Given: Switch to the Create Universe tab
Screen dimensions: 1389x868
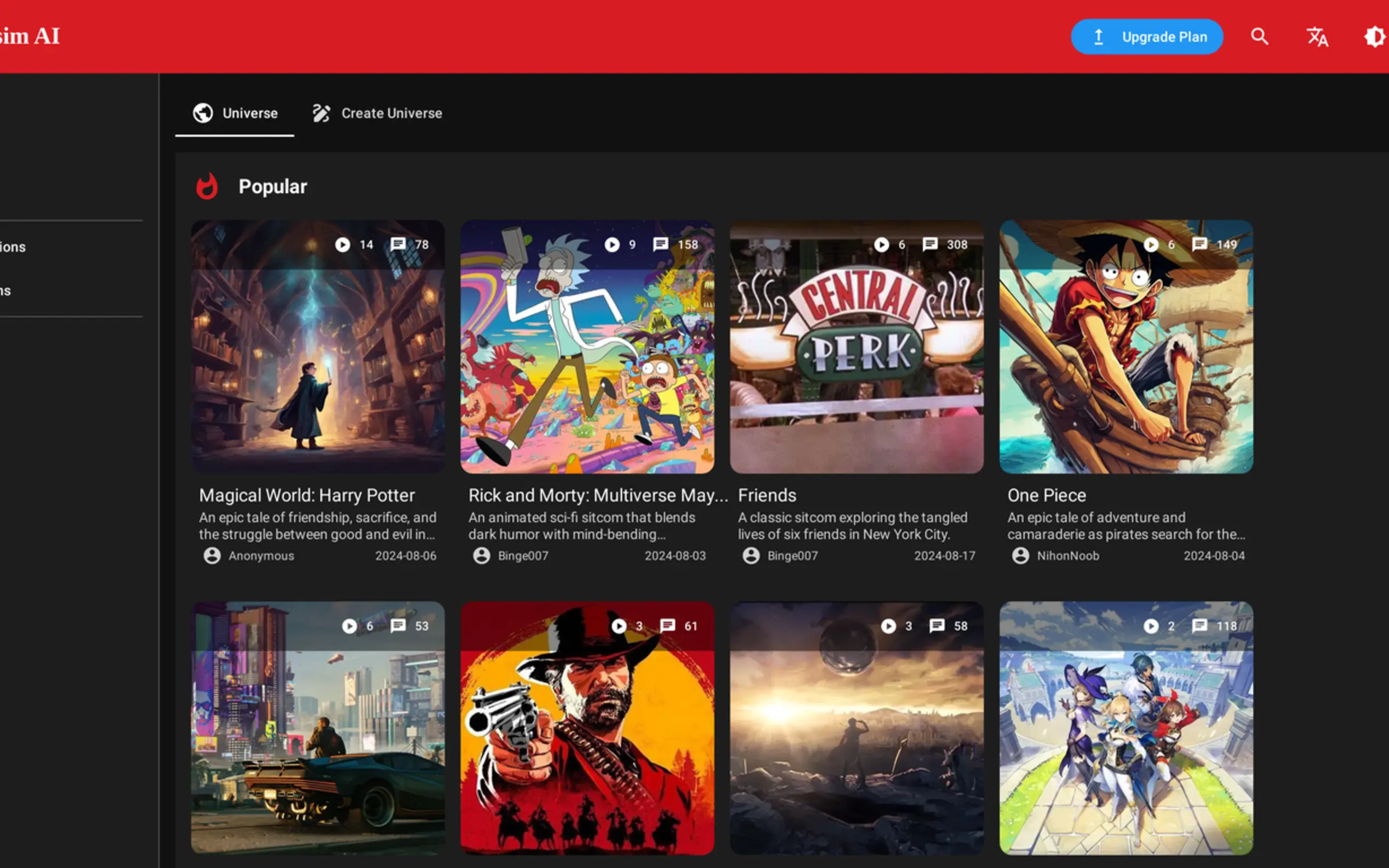Looking at the screenshot, I should 377,113.
